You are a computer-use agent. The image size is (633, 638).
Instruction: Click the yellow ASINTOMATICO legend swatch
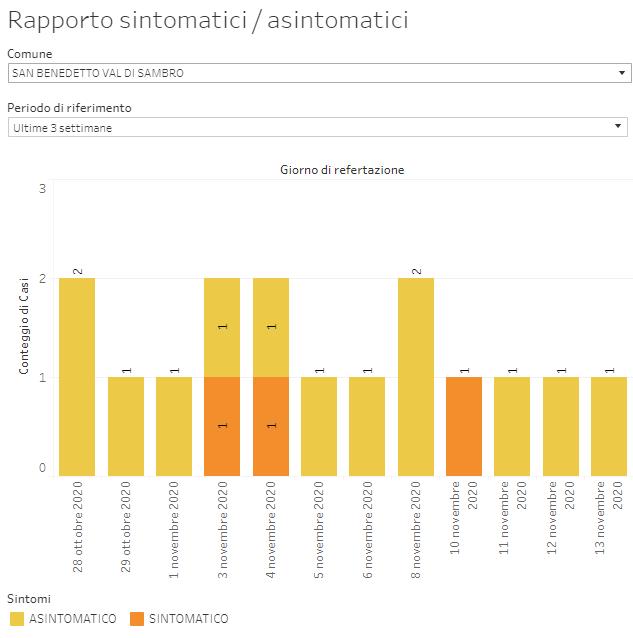(16, 619)
